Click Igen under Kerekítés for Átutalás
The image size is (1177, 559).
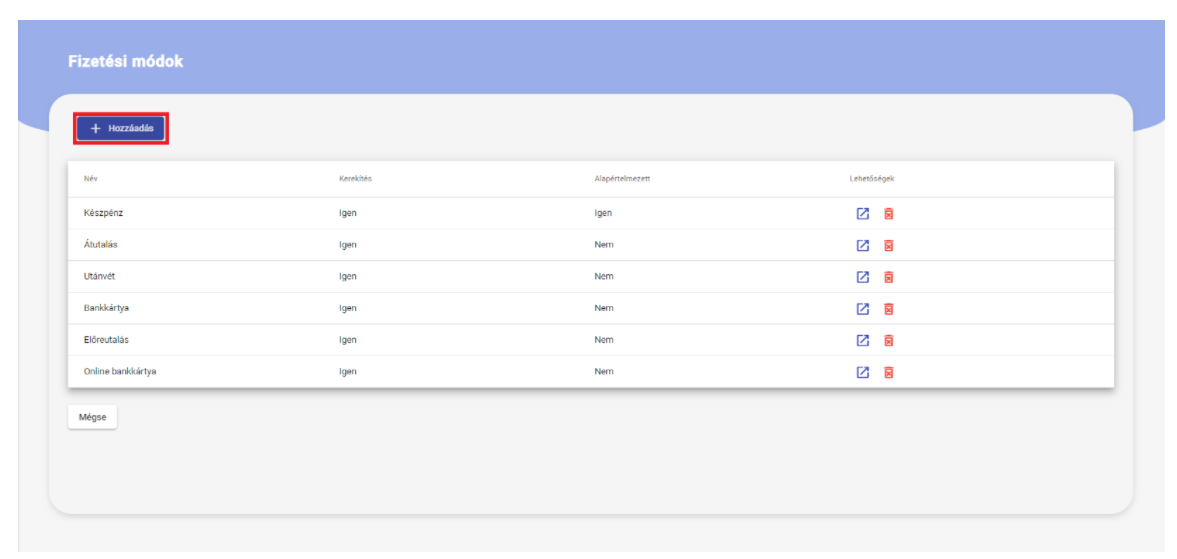tap(348, 245)
